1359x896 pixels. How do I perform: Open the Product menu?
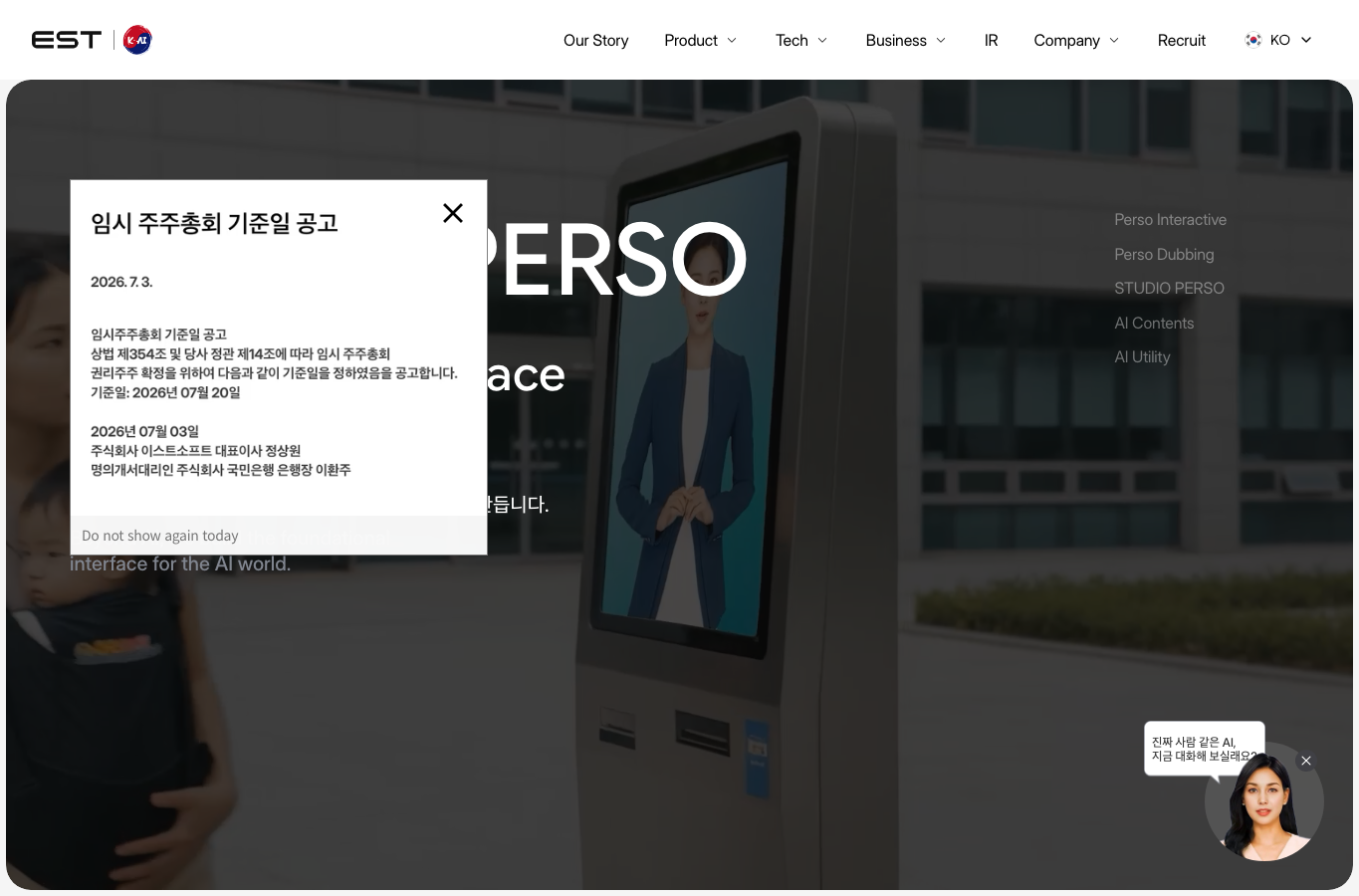[x=691, y=40]
